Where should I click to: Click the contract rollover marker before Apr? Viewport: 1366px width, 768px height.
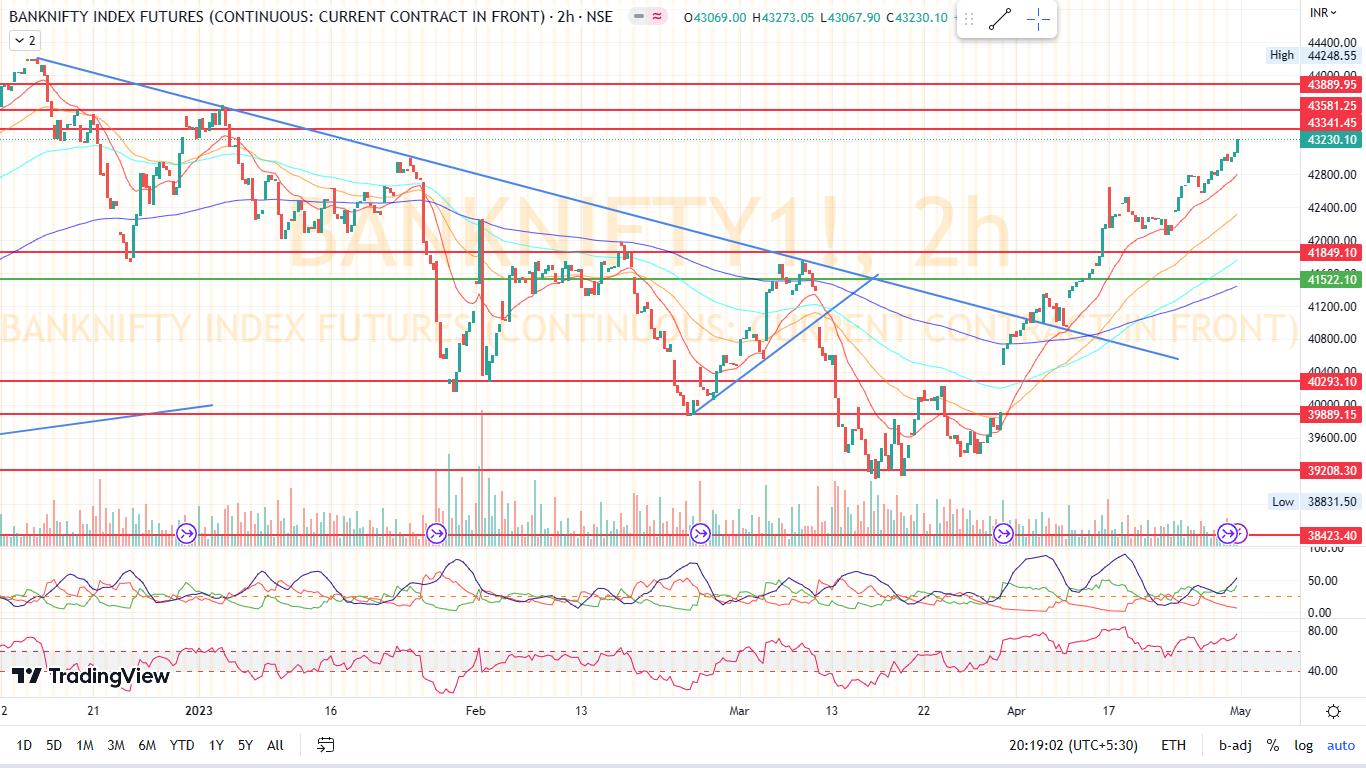(1003, 533)
